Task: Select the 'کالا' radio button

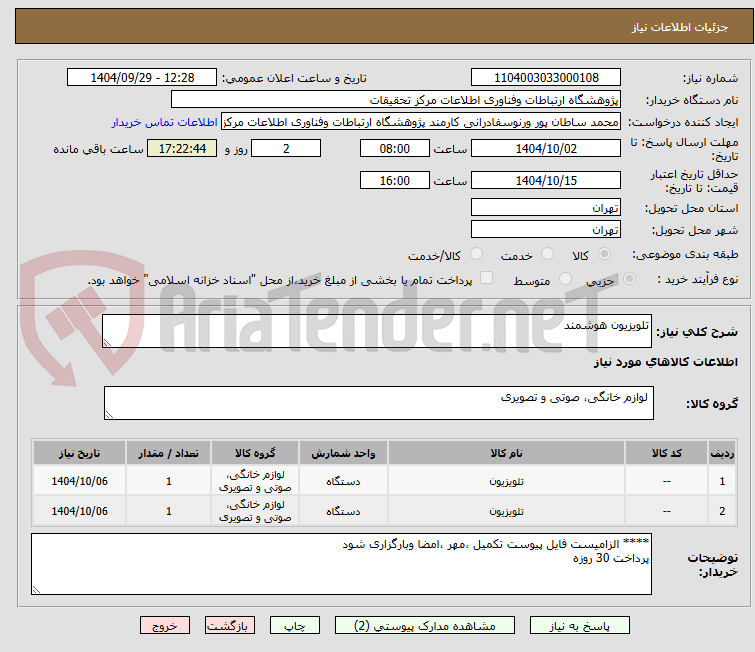Action: (x=604, y=254)
